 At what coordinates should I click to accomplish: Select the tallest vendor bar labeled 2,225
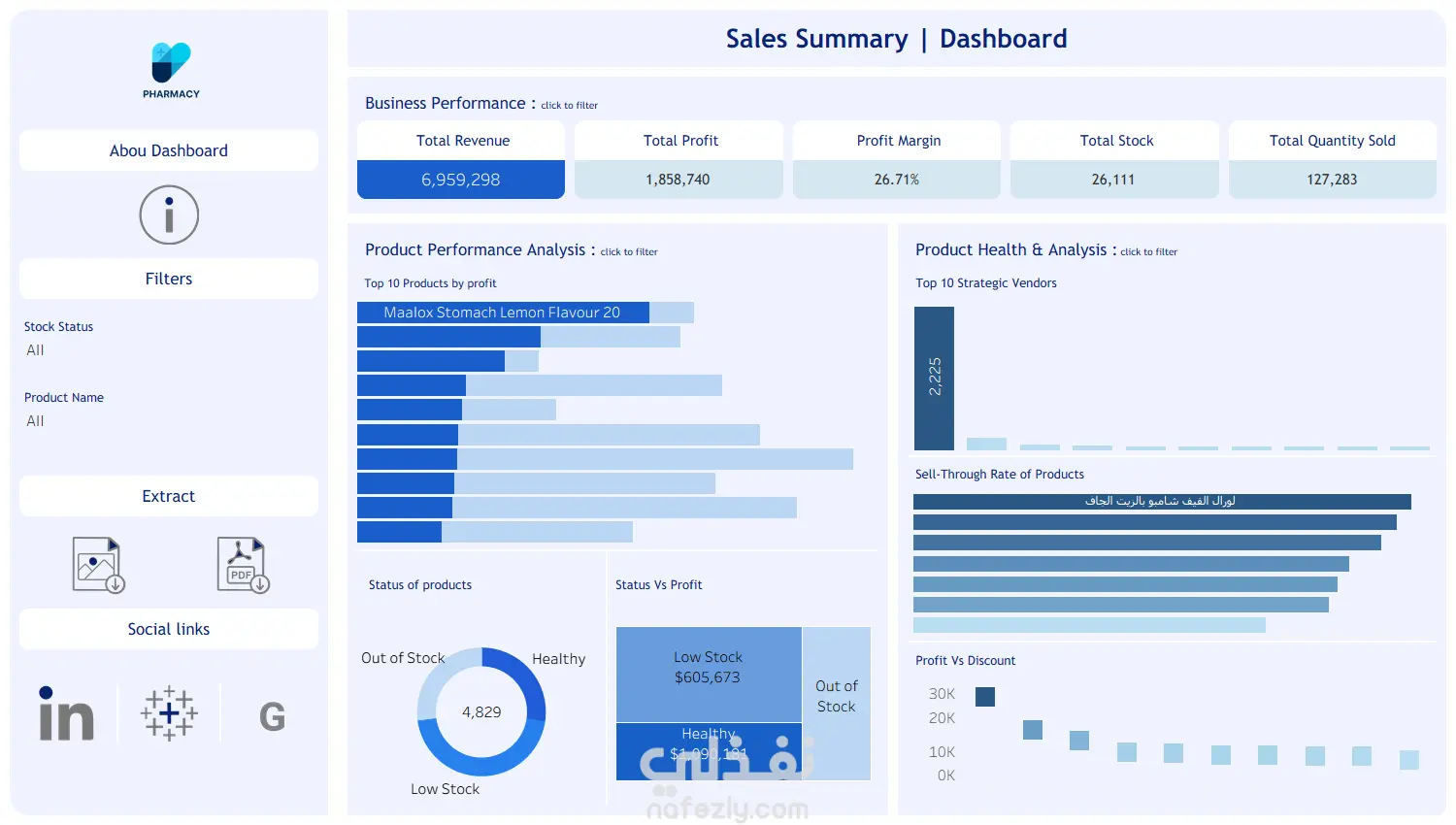coord(934,379)
